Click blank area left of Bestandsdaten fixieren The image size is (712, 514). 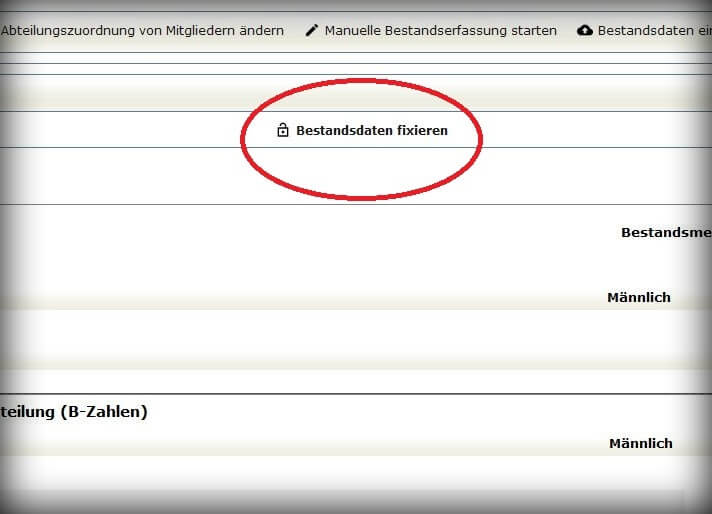pos(120,130)
